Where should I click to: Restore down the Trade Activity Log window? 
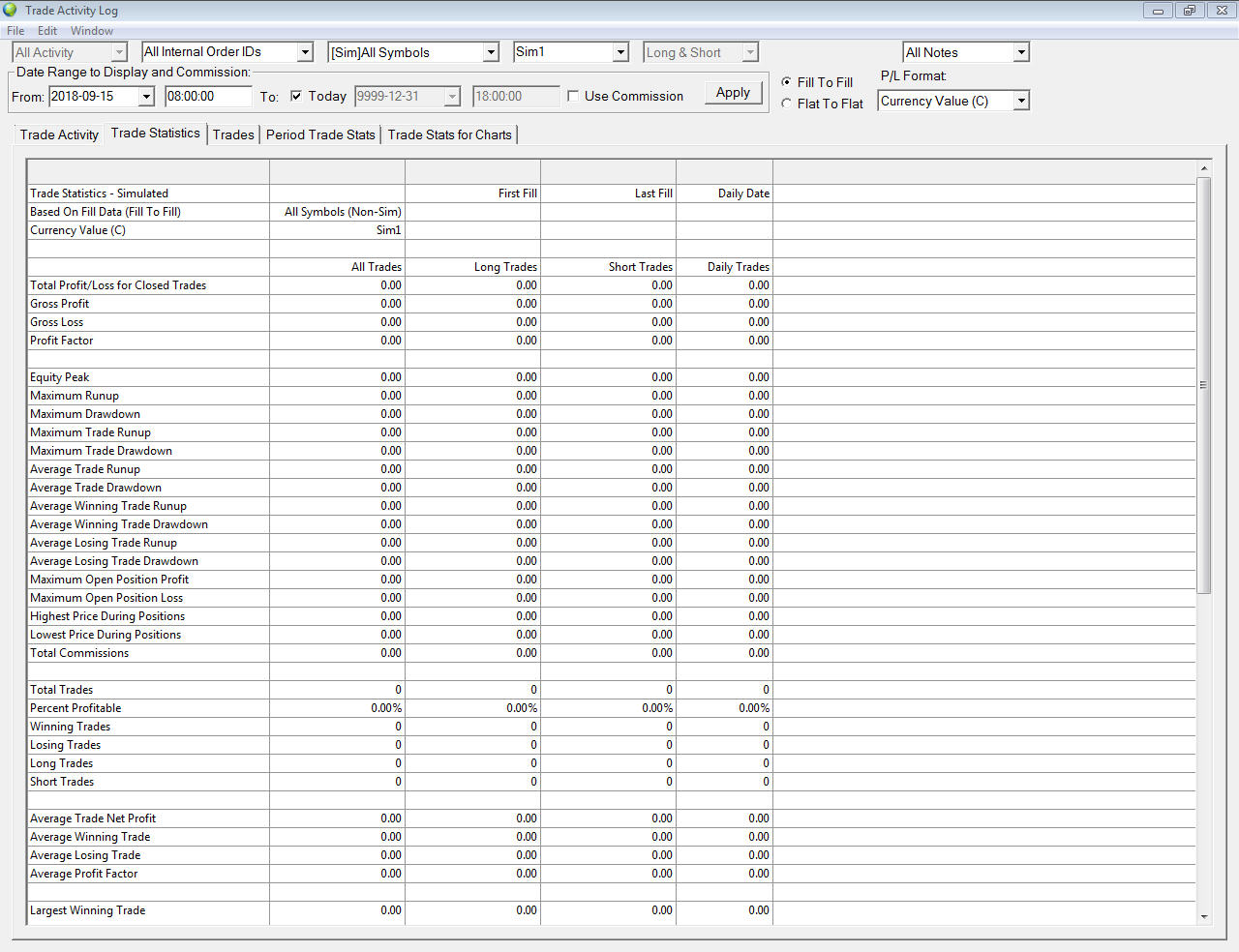1189,11
